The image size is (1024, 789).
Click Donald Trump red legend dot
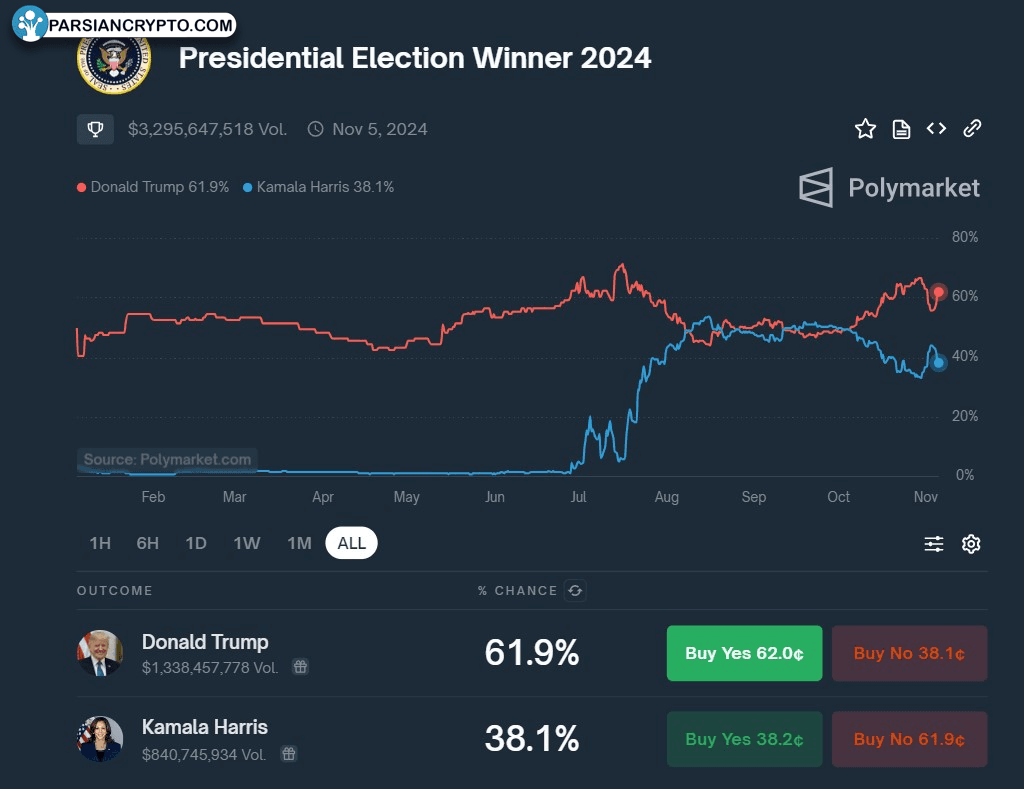point(82,187)
